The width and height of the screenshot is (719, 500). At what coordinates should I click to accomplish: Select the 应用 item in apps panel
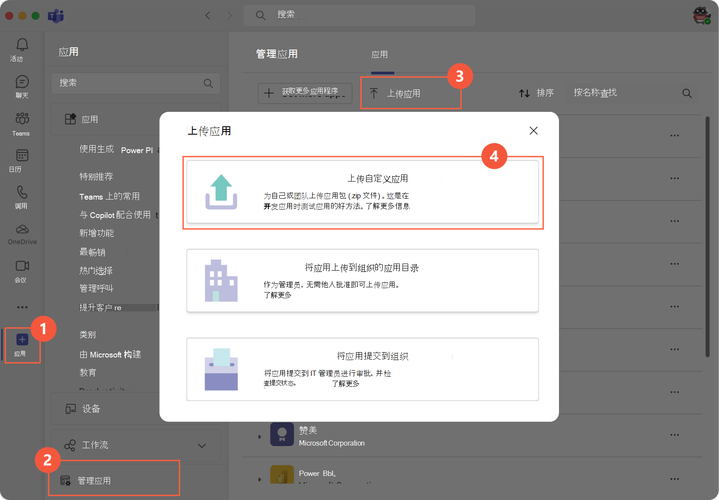point(135,119)
